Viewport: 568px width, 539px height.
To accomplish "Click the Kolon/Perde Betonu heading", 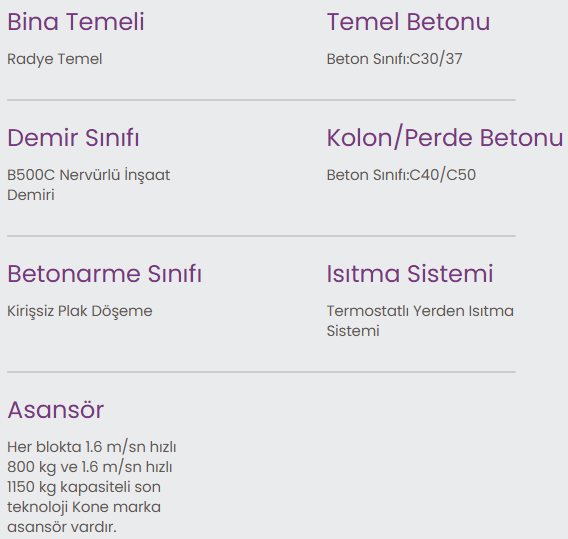I will (x=445, y=138).
